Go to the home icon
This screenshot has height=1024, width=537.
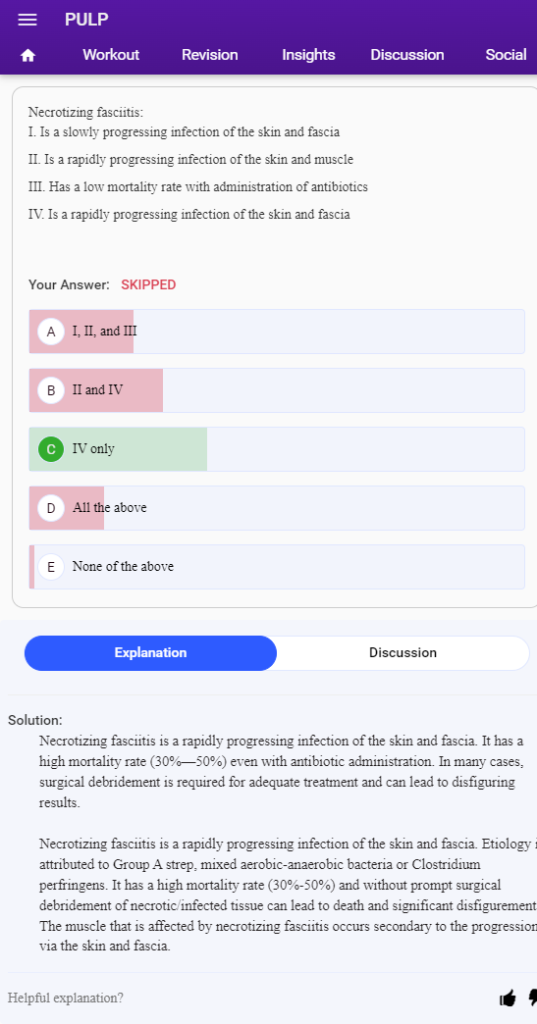click(x=27, y=56)
